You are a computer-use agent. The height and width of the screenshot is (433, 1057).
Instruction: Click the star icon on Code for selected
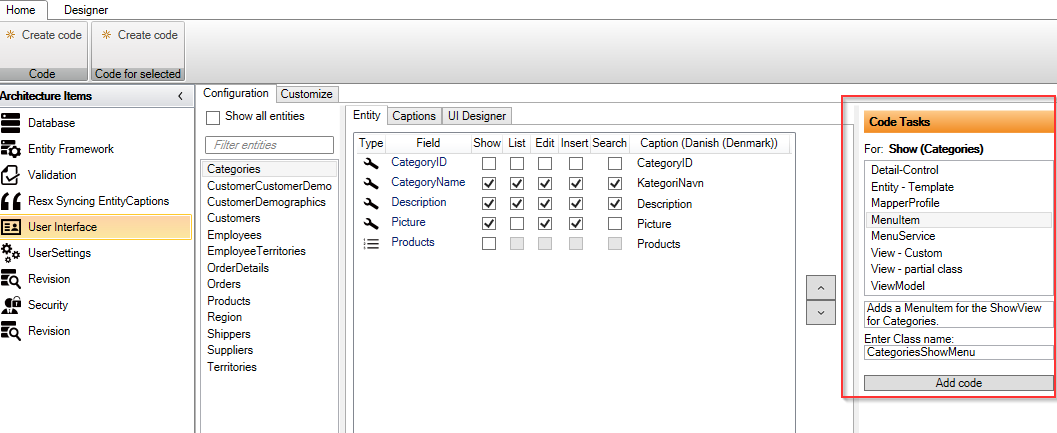pyautogui.click(x=107, y=35)
